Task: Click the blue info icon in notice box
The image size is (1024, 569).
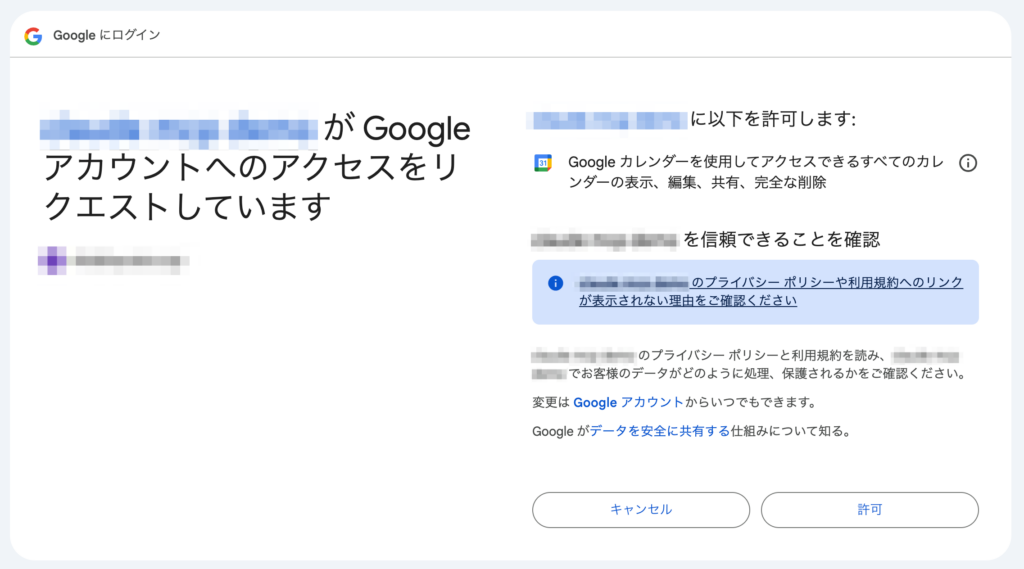Action: click(556, 283)
